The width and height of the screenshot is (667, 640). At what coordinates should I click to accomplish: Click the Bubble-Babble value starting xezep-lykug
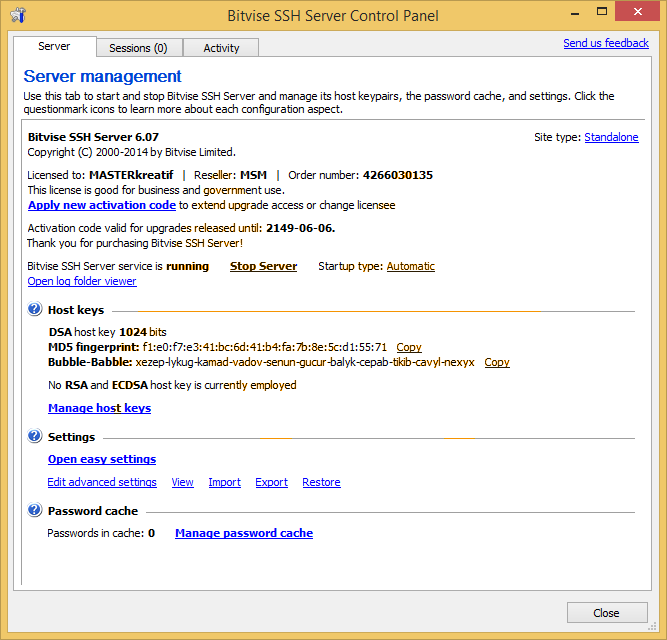[x=305, y=362]
